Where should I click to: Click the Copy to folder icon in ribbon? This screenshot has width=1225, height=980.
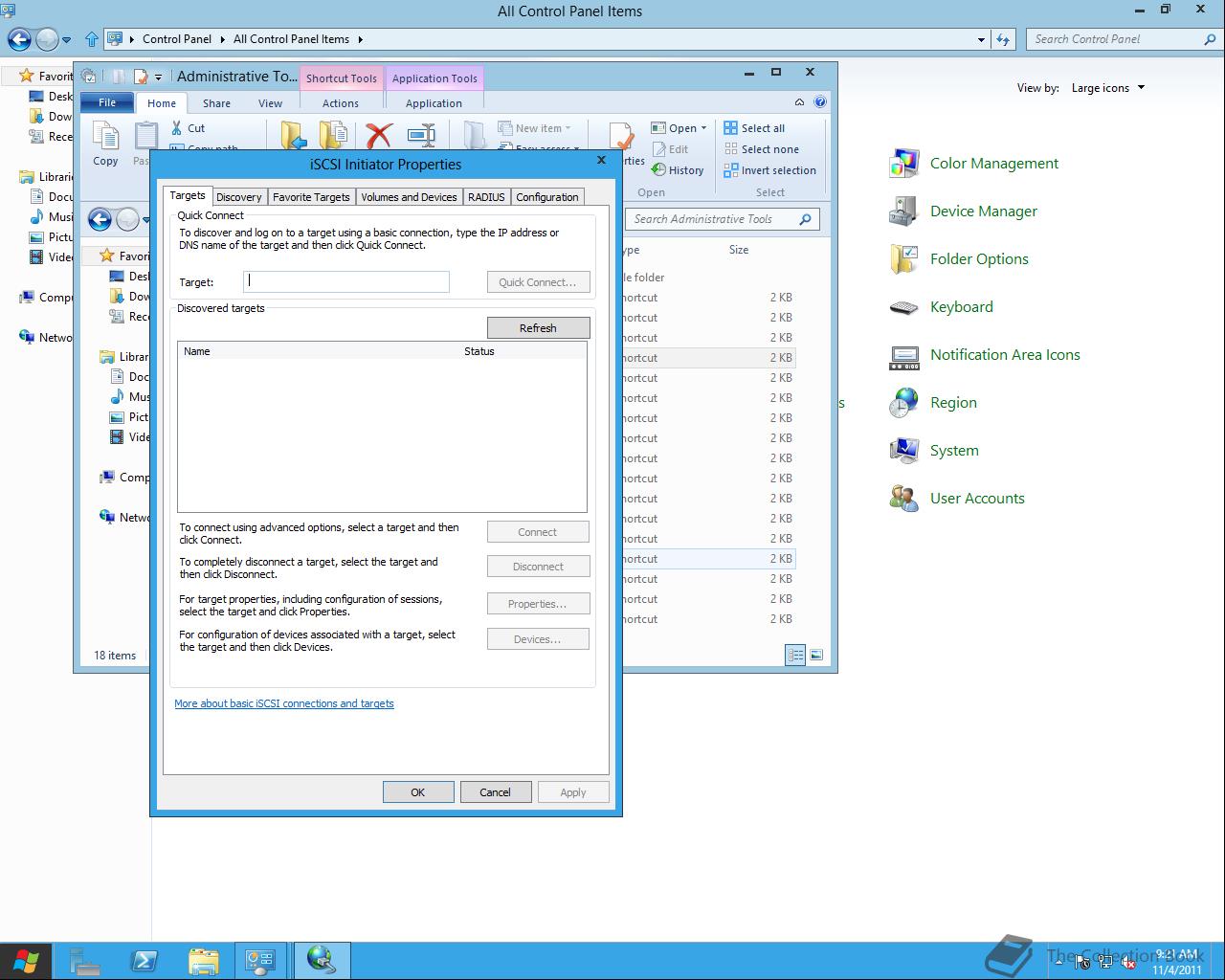tap(333, 136)
